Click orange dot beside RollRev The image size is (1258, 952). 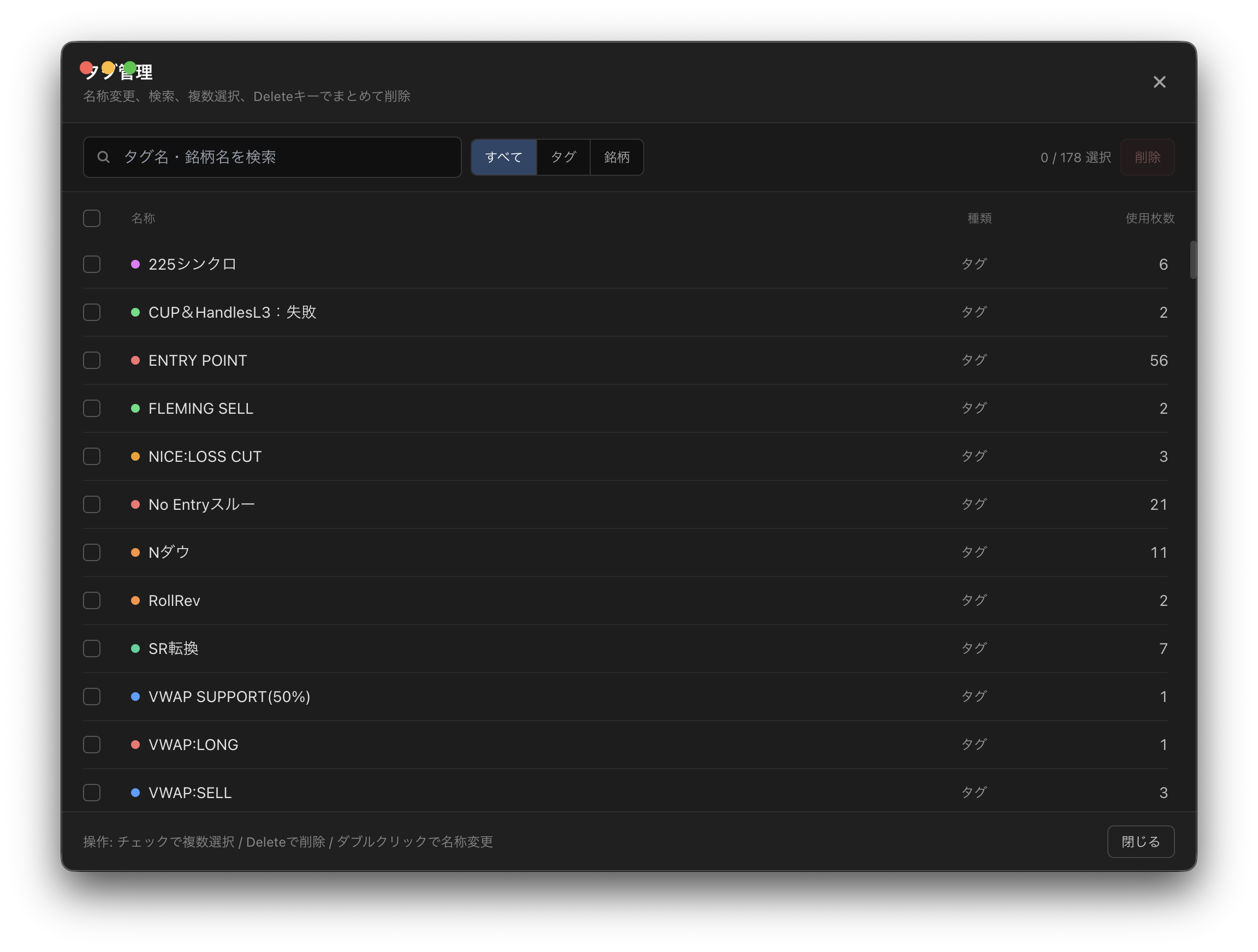point(135,600)
